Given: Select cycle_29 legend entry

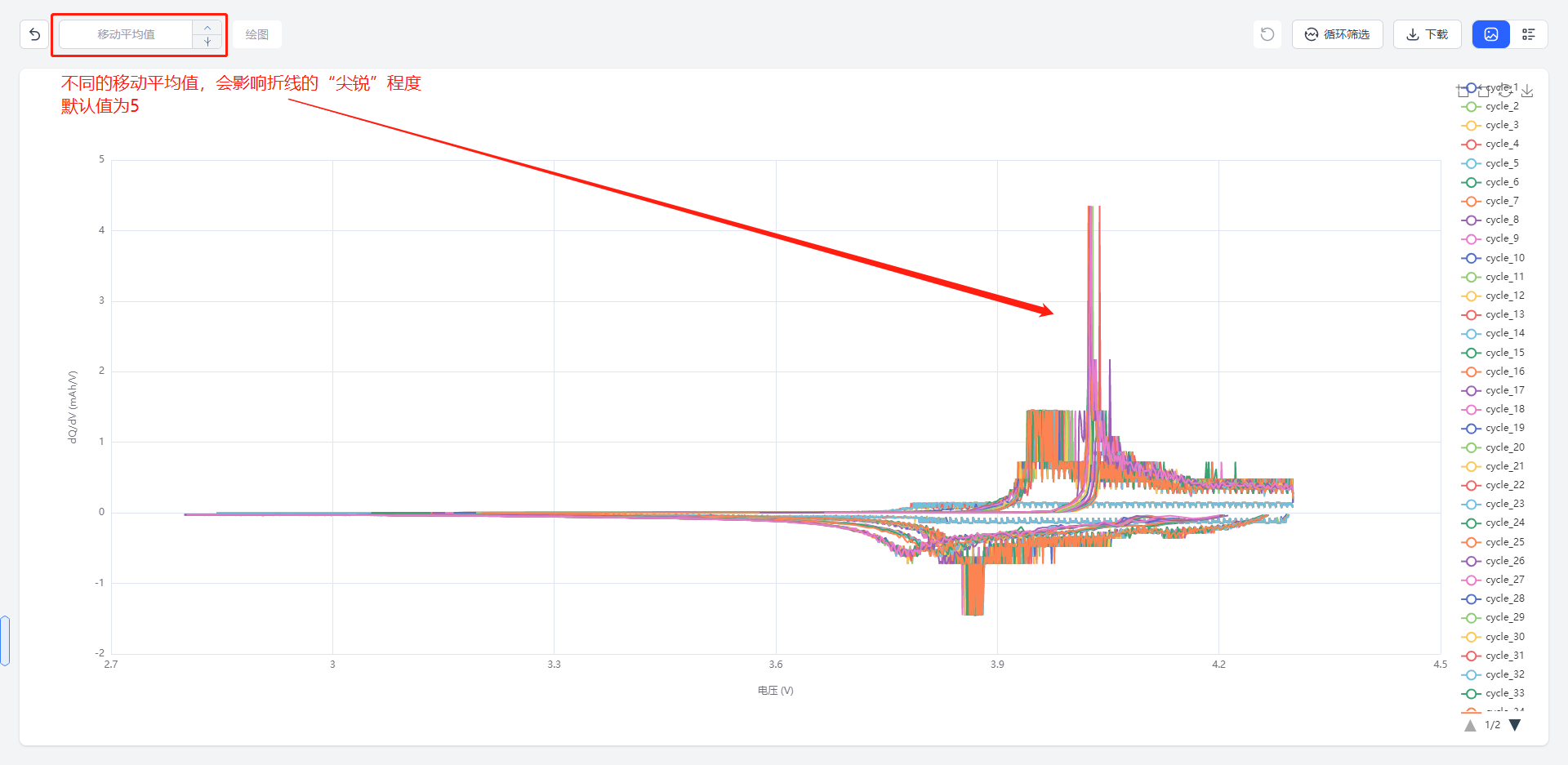Looking at the screenshot, I should coord(1493,617).
